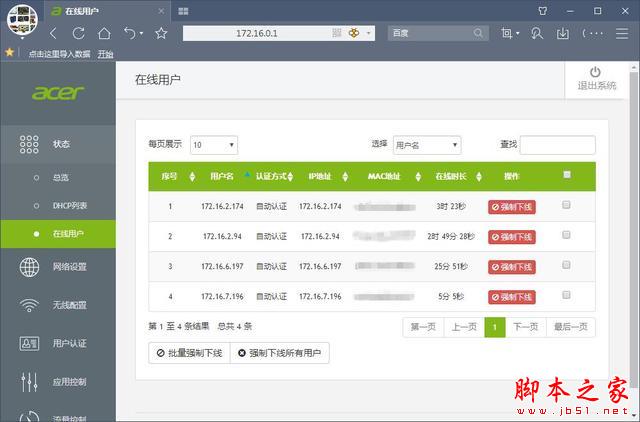Click the user avatar profile picture

[x=22, y=20]
